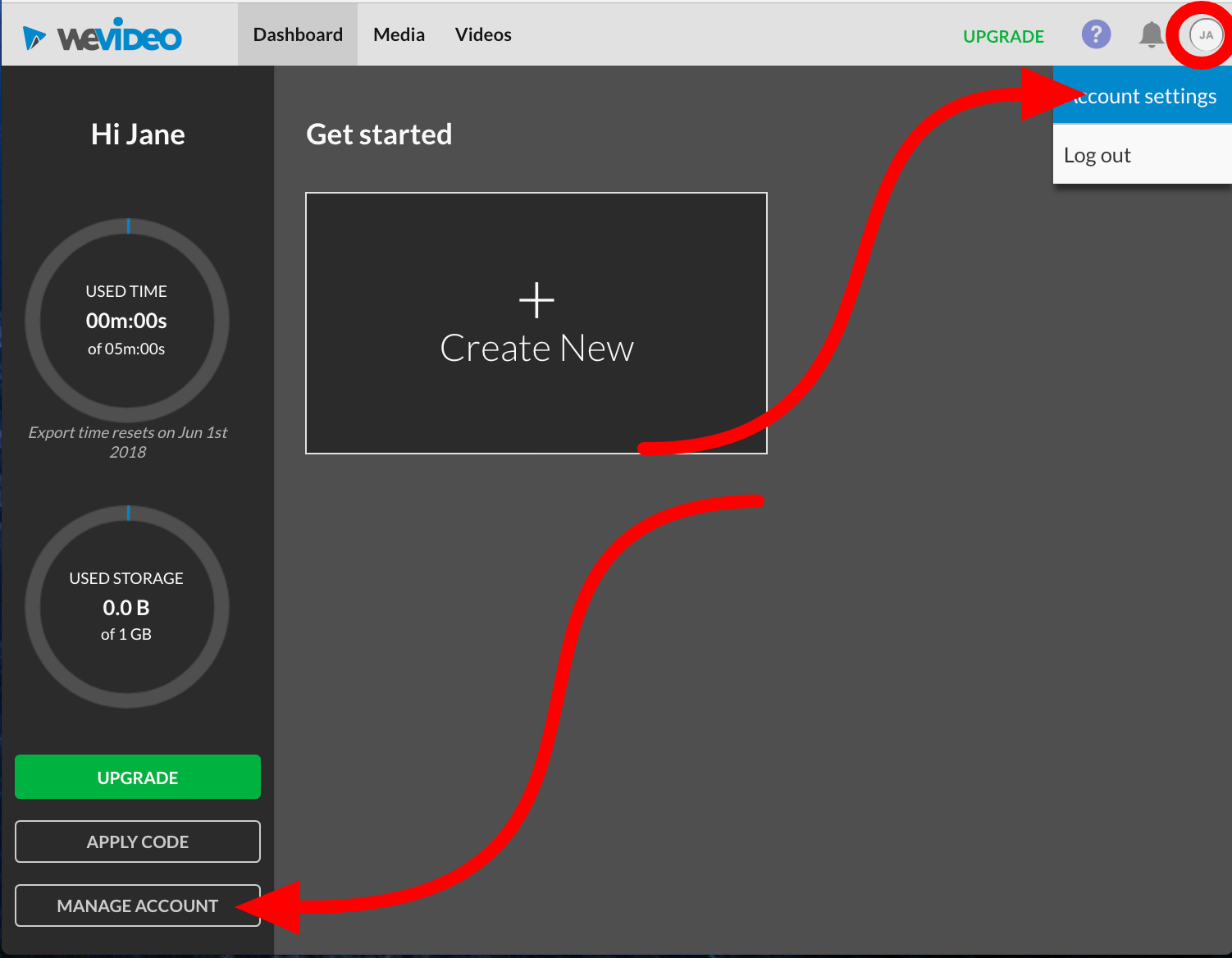
Task: Select Log out in the user menu
Action: point(1097,155)
